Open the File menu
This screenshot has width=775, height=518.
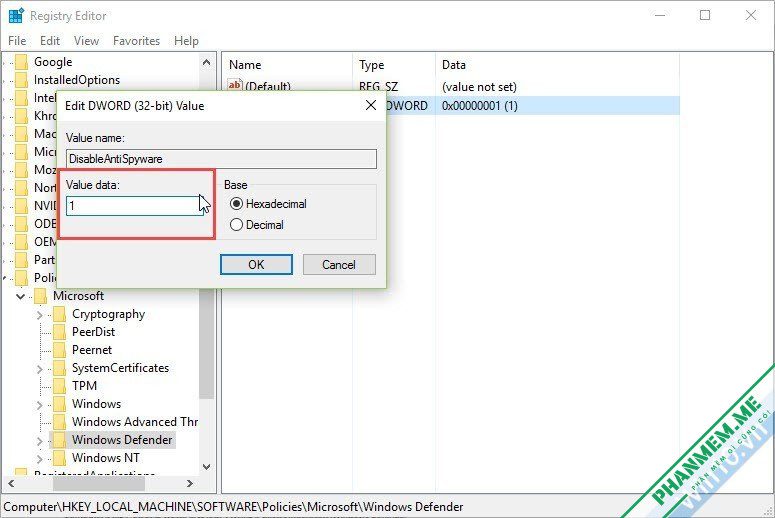tap(17, 41)
